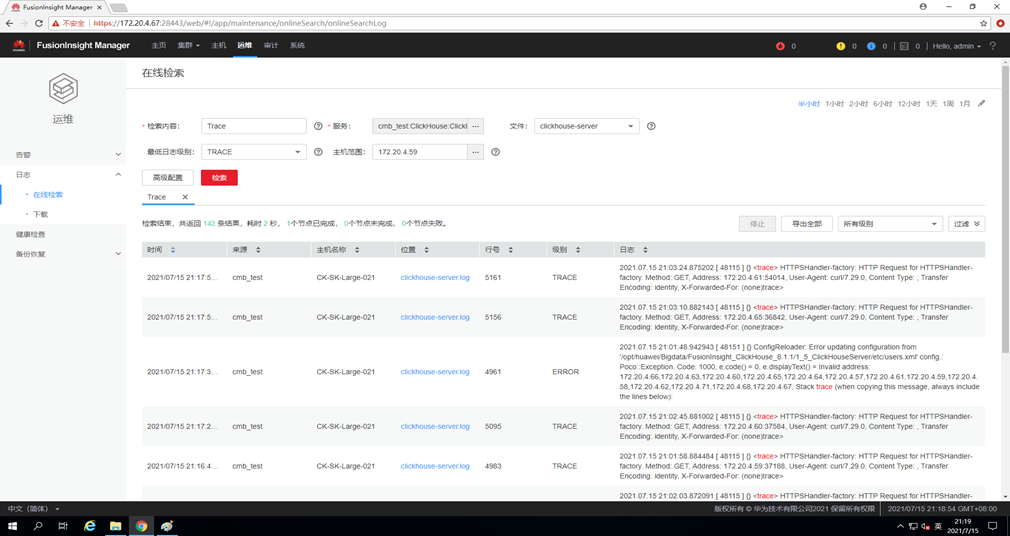Go to 审计 in top navigation
Image resolution: width=1010 pixels, height=536 pixels.
(271, 46)
